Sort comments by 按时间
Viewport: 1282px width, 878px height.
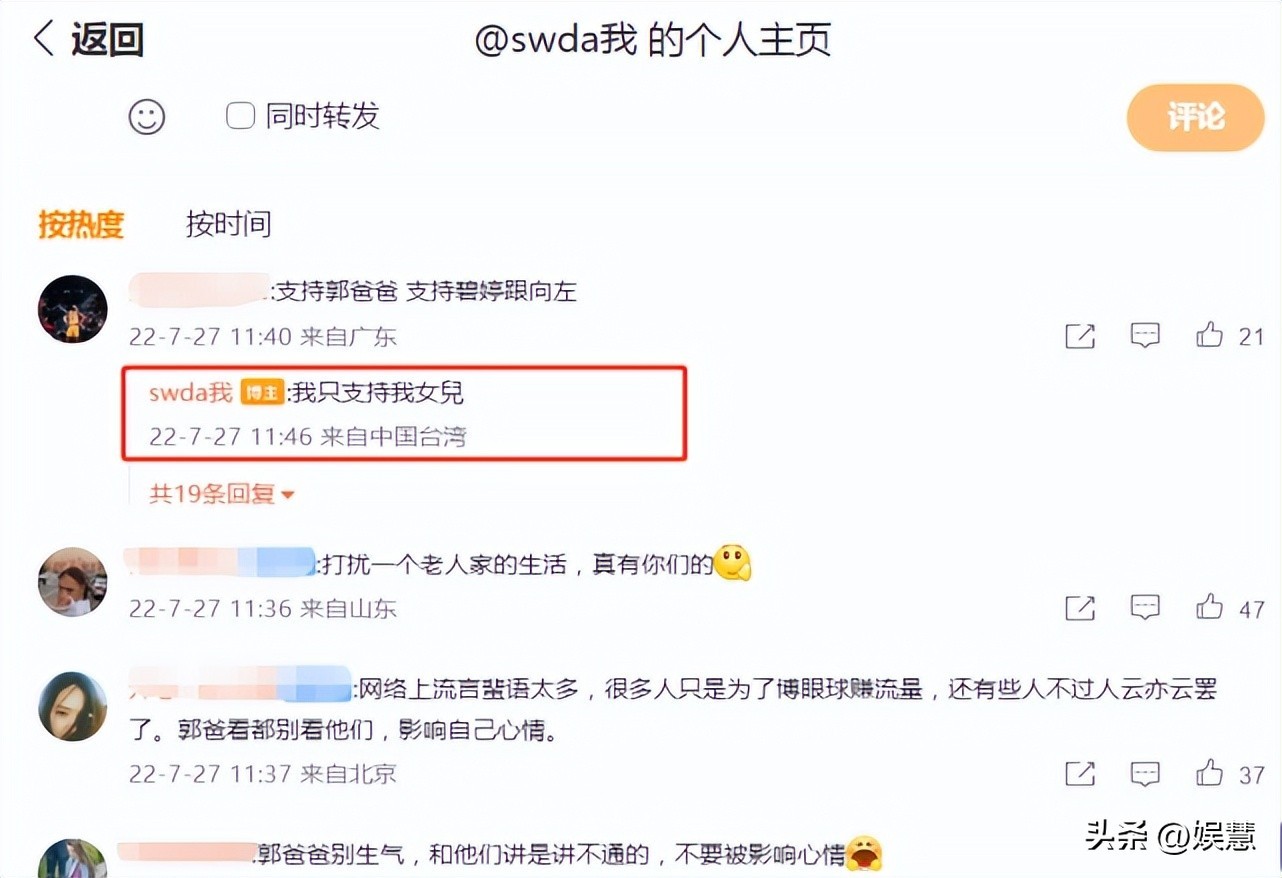coord(228,224)
